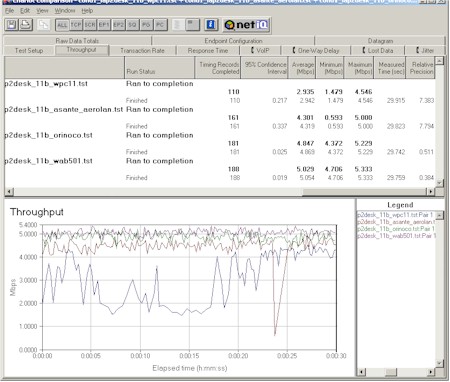Viewport: 450px width, 382px height.
Task: Click the 95% Confidence Interval column header
Action: click(264, 68)
